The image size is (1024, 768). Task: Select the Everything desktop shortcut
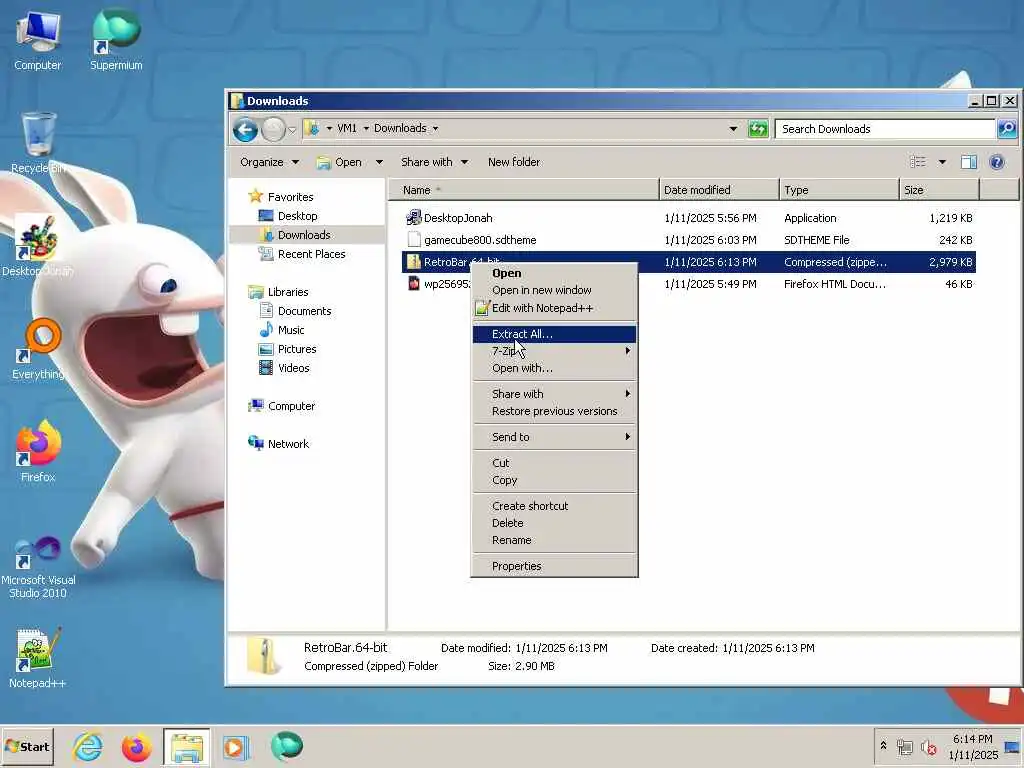coord(38,349)
